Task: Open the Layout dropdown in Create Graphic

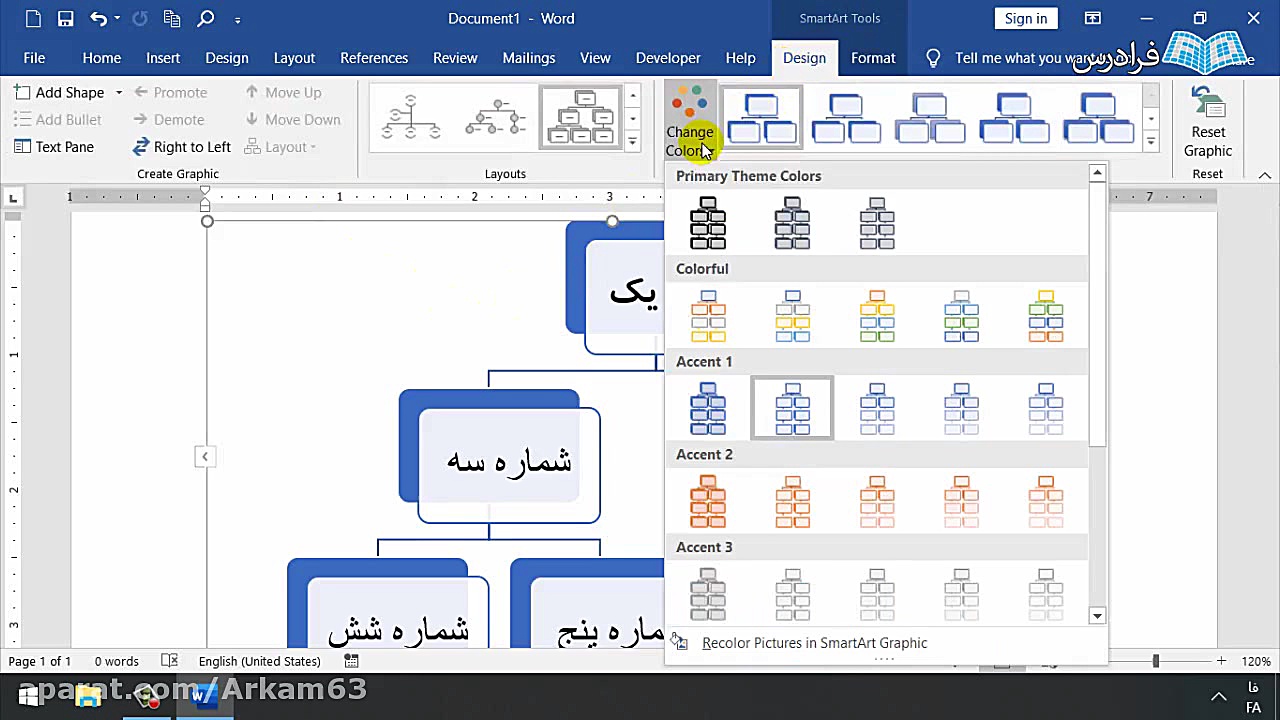Action: [x=281, y=146]
